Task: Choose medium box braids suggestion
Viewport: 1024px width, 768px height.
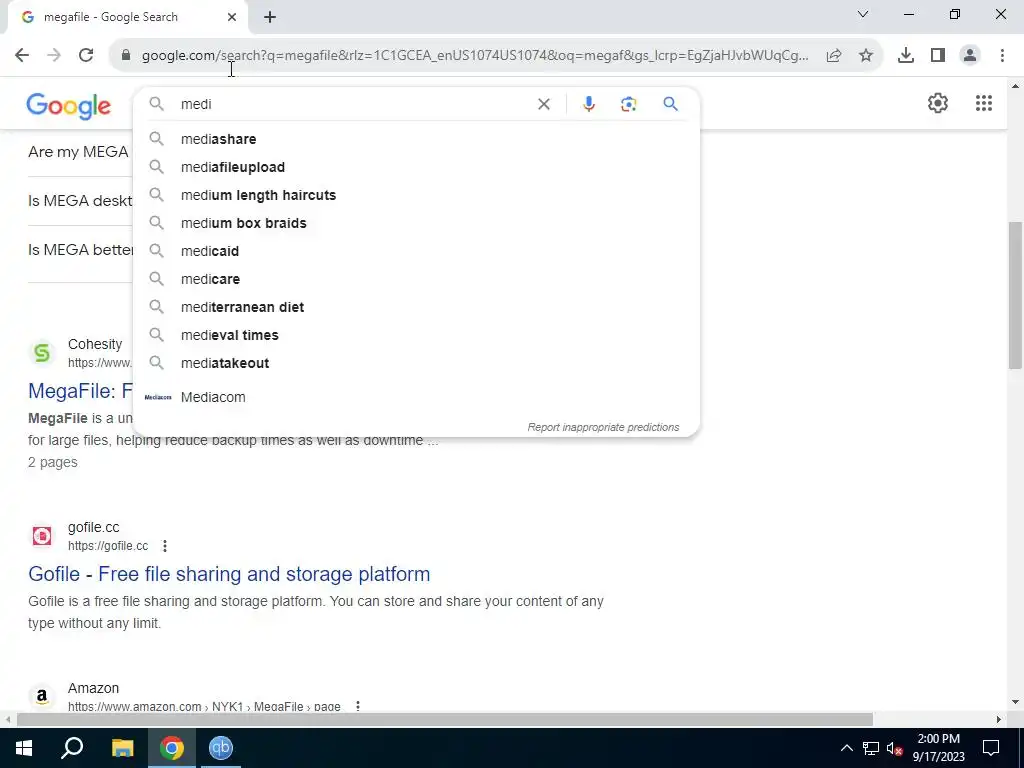Action: (417, 223)
